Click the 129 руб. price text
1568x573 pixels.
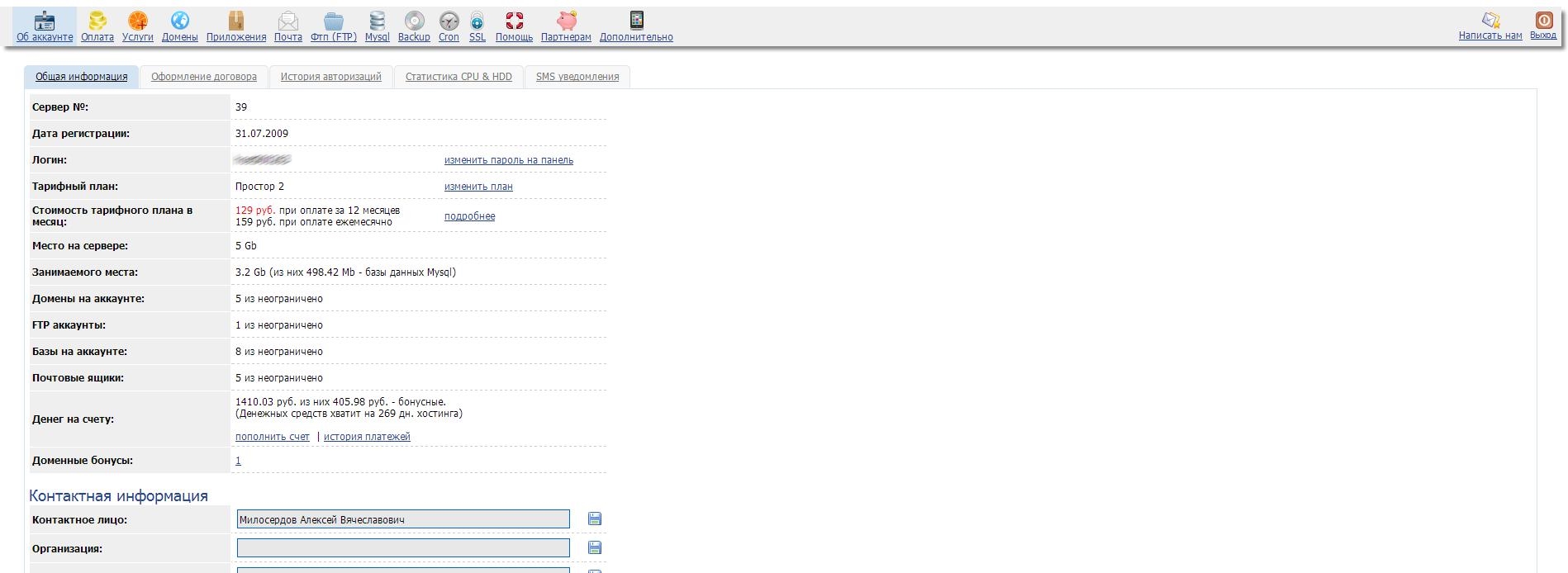[255, 211]
